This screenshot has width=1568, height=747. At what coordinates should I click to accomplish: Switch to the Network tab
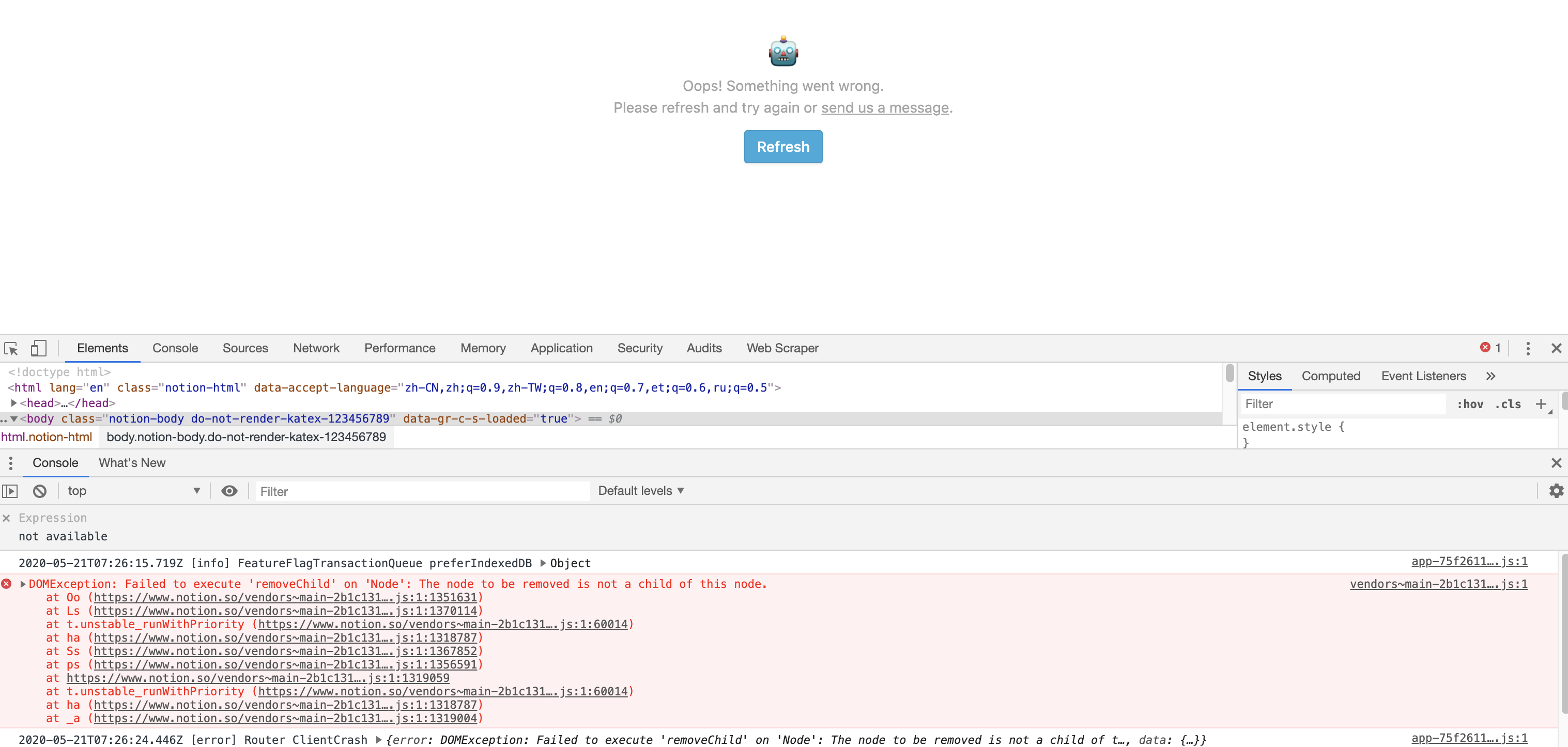coord(316,348)
